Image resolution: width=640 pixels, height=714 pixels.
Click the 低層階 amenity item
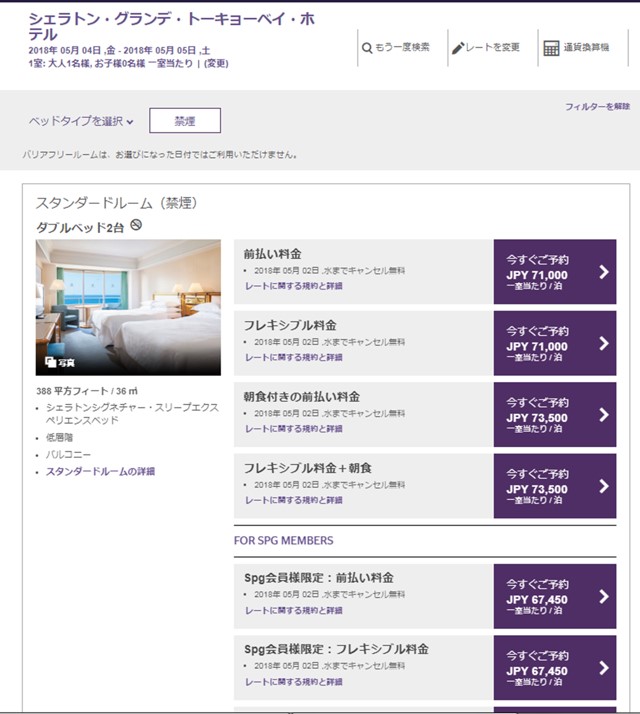59,438
